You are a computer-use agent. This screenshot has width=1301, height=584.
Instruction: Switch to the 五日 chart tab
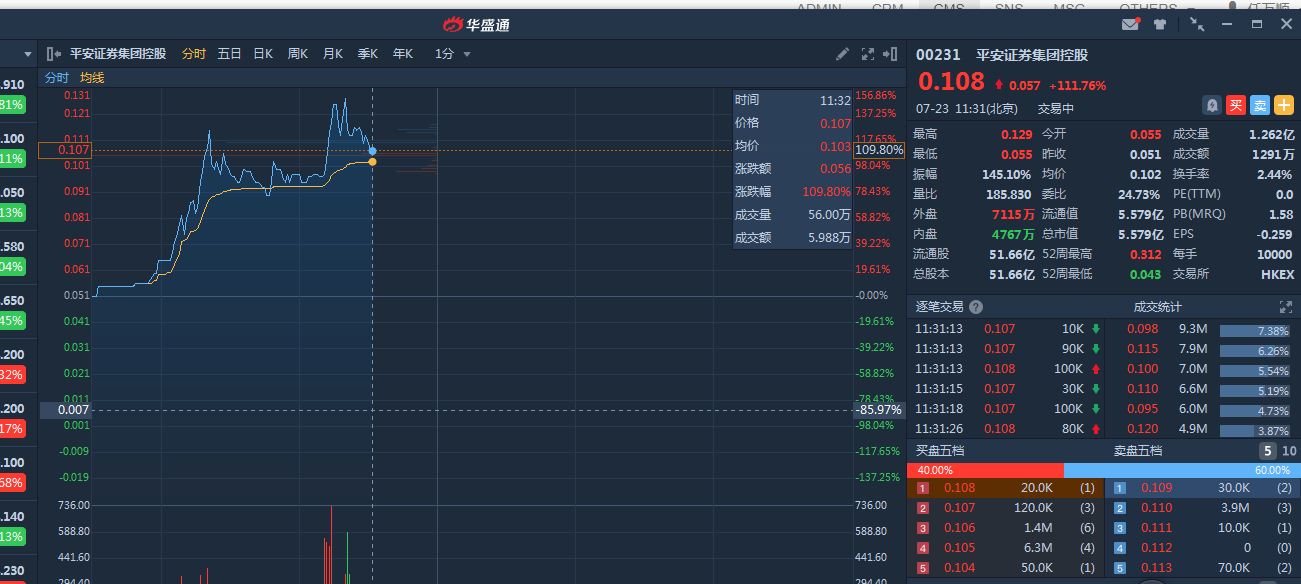click(229, 54)
